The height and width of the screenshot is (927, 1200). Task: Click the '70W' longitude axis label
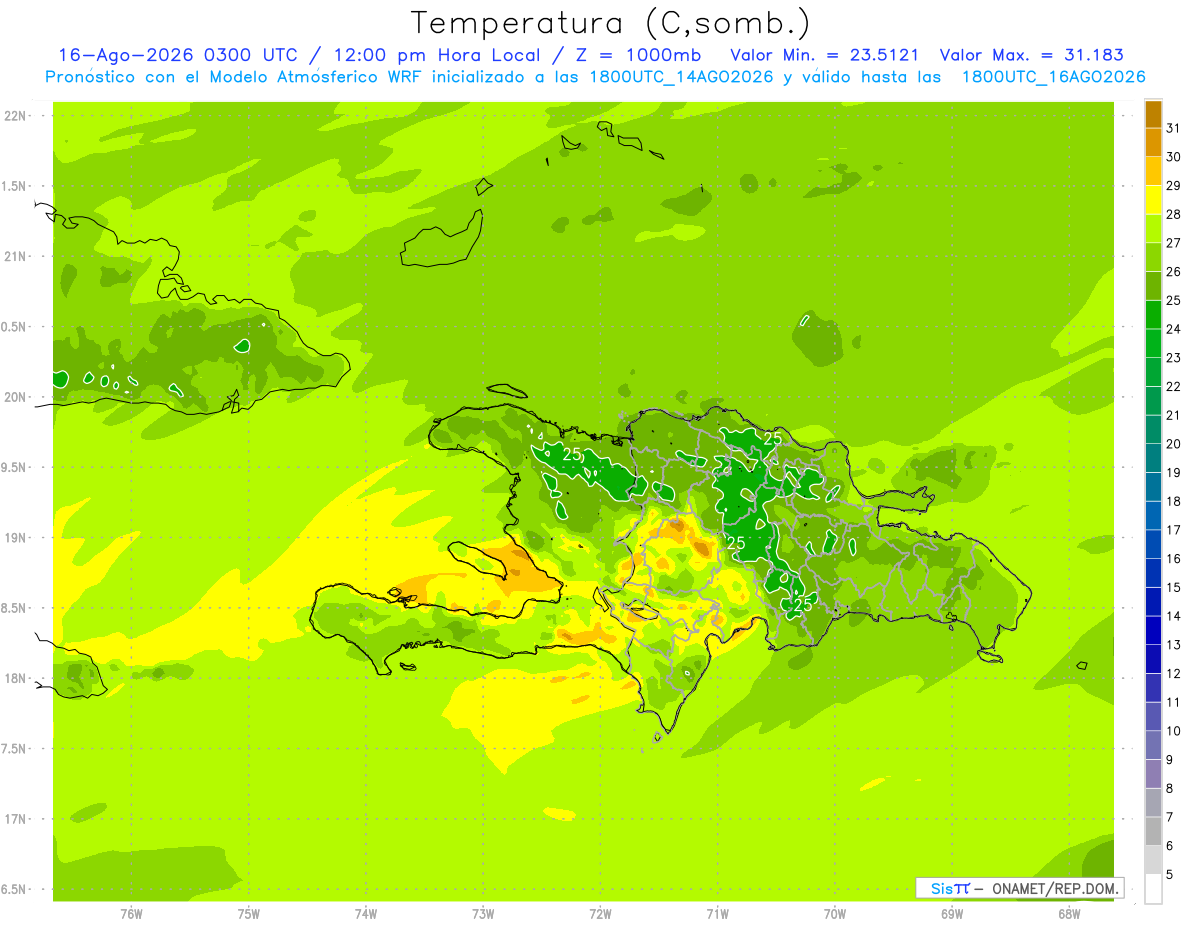point(835,914)
